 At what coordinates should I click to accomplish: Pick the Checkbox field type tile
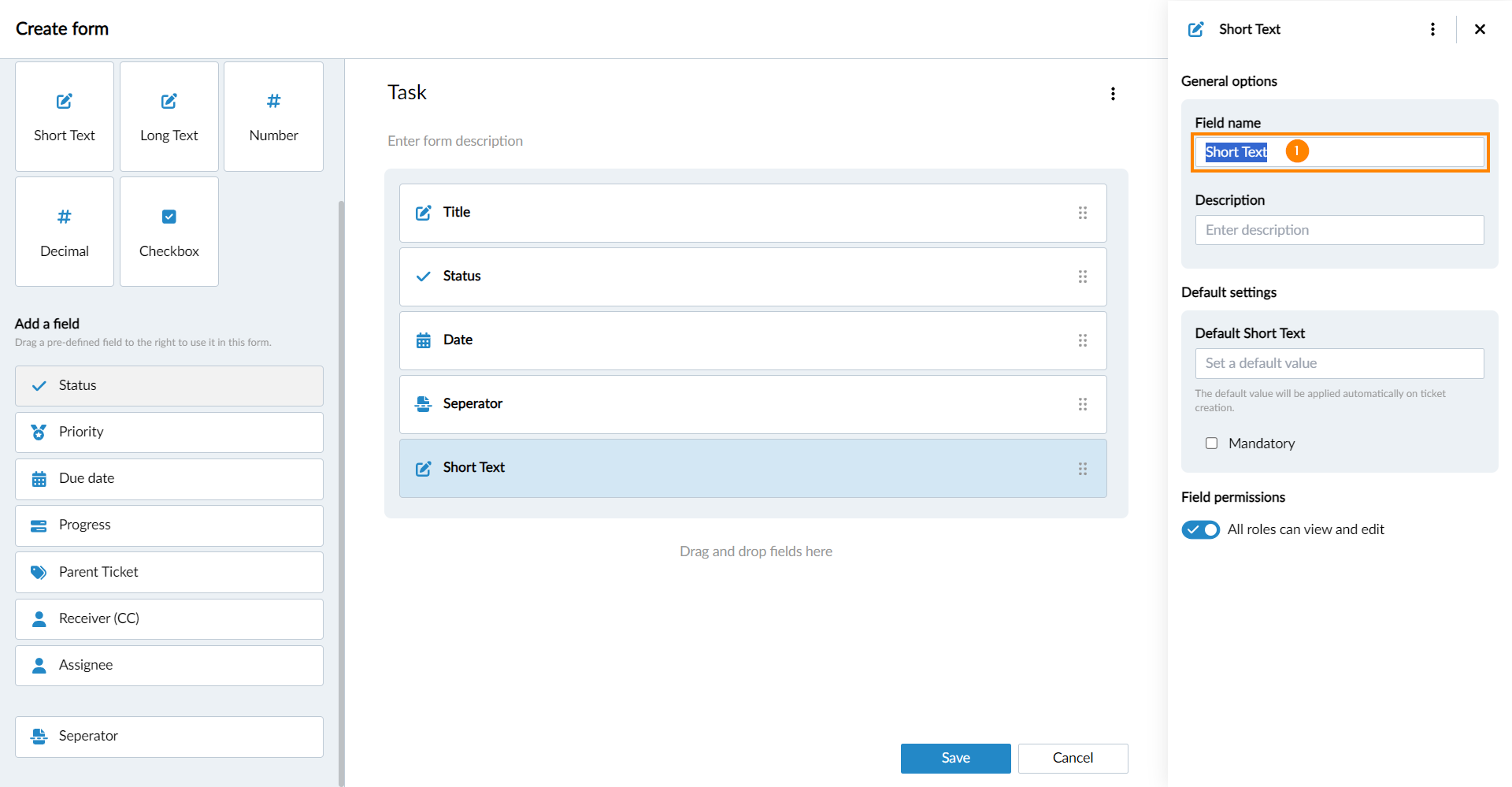pyautogui.click(x=169, y=232)
